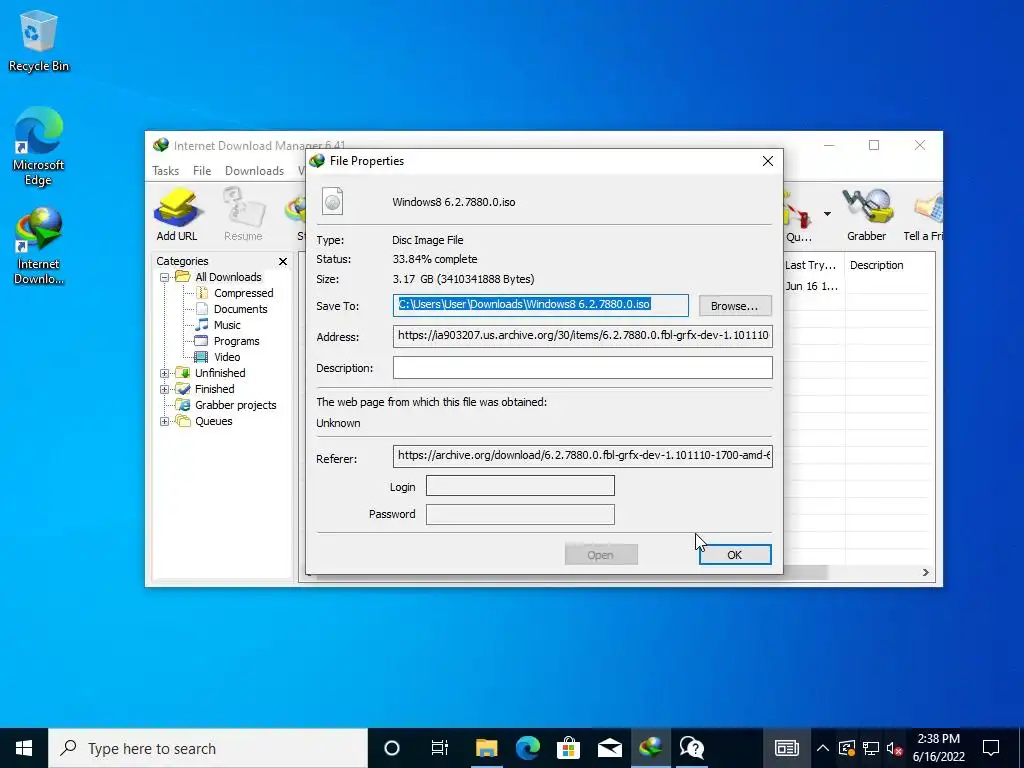Click the Password field

pyautogui.click(x=520, y=514)
